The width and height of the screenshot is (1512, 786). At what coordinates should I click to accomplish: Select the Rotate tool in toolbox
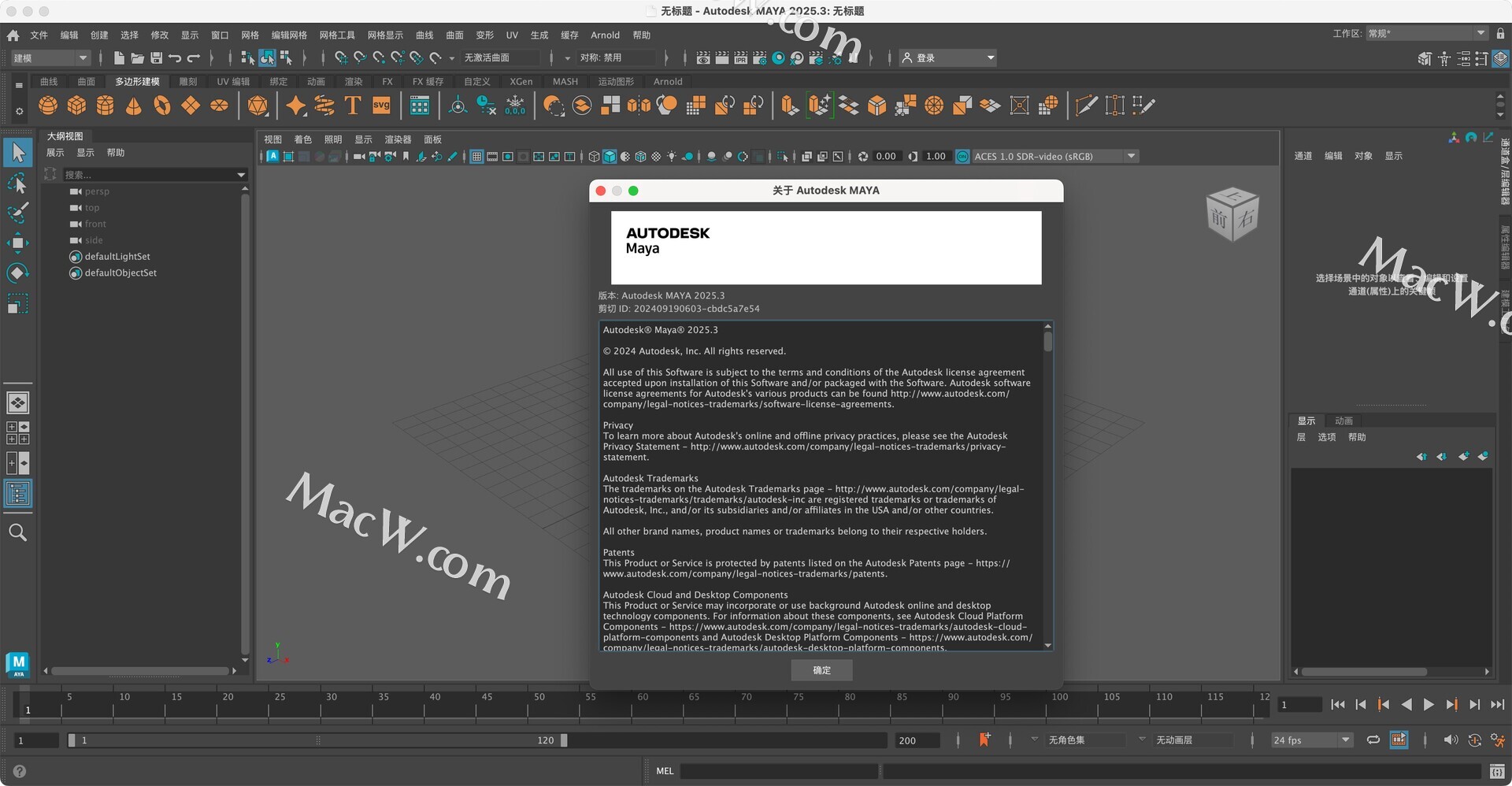click(17, 273)
